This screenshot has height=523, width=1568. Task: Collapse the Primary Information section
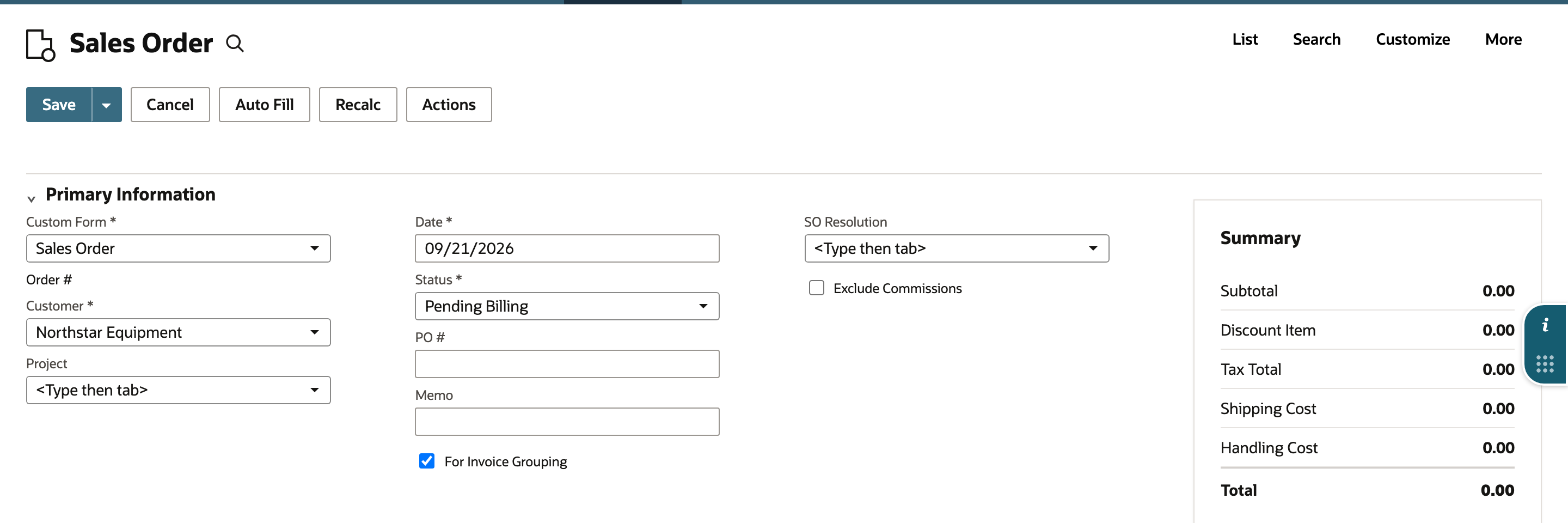click(32, 198)
